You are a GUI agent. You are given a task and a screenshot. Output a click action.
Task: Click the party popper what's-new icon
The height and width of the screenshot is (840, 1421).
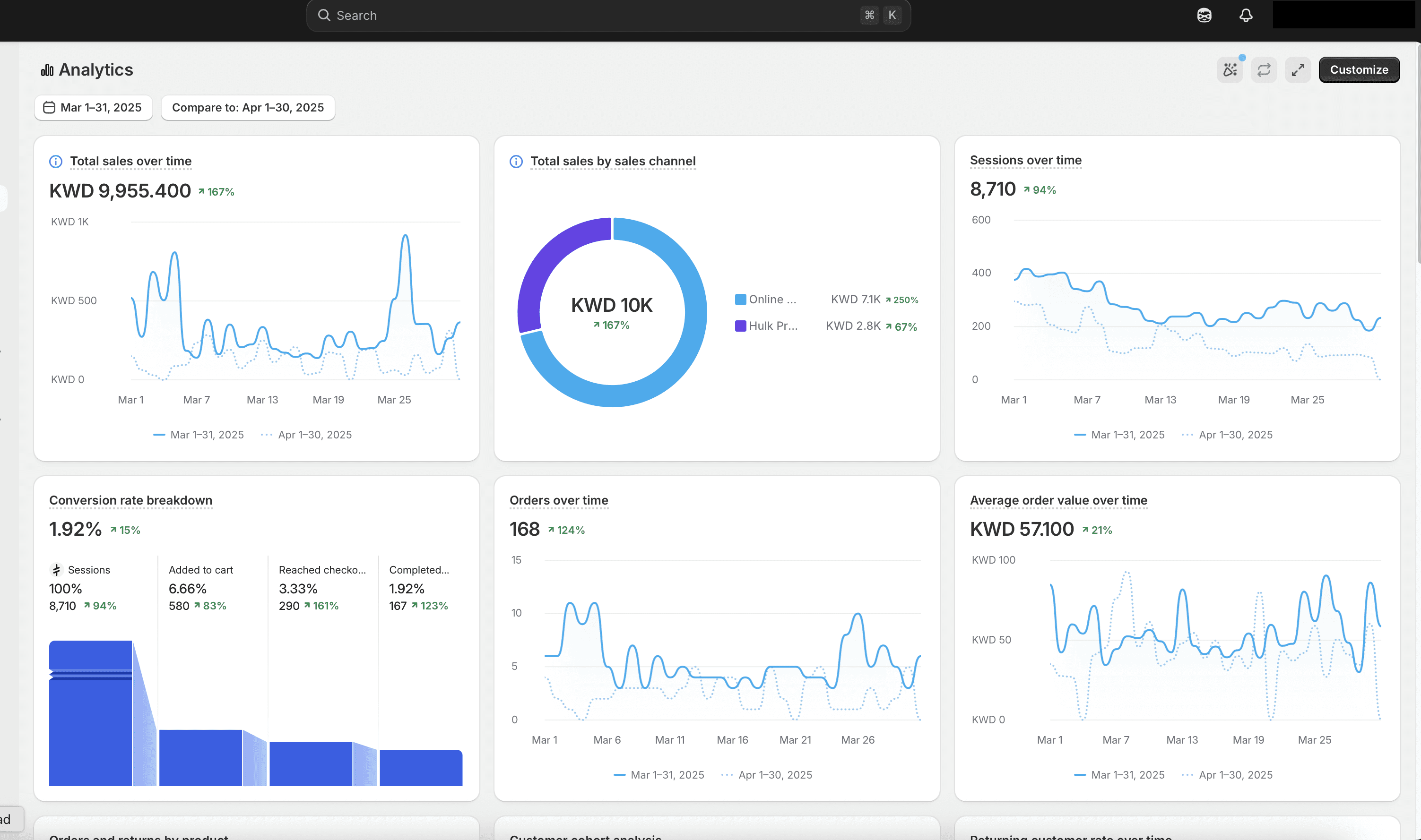[1230, 69]
